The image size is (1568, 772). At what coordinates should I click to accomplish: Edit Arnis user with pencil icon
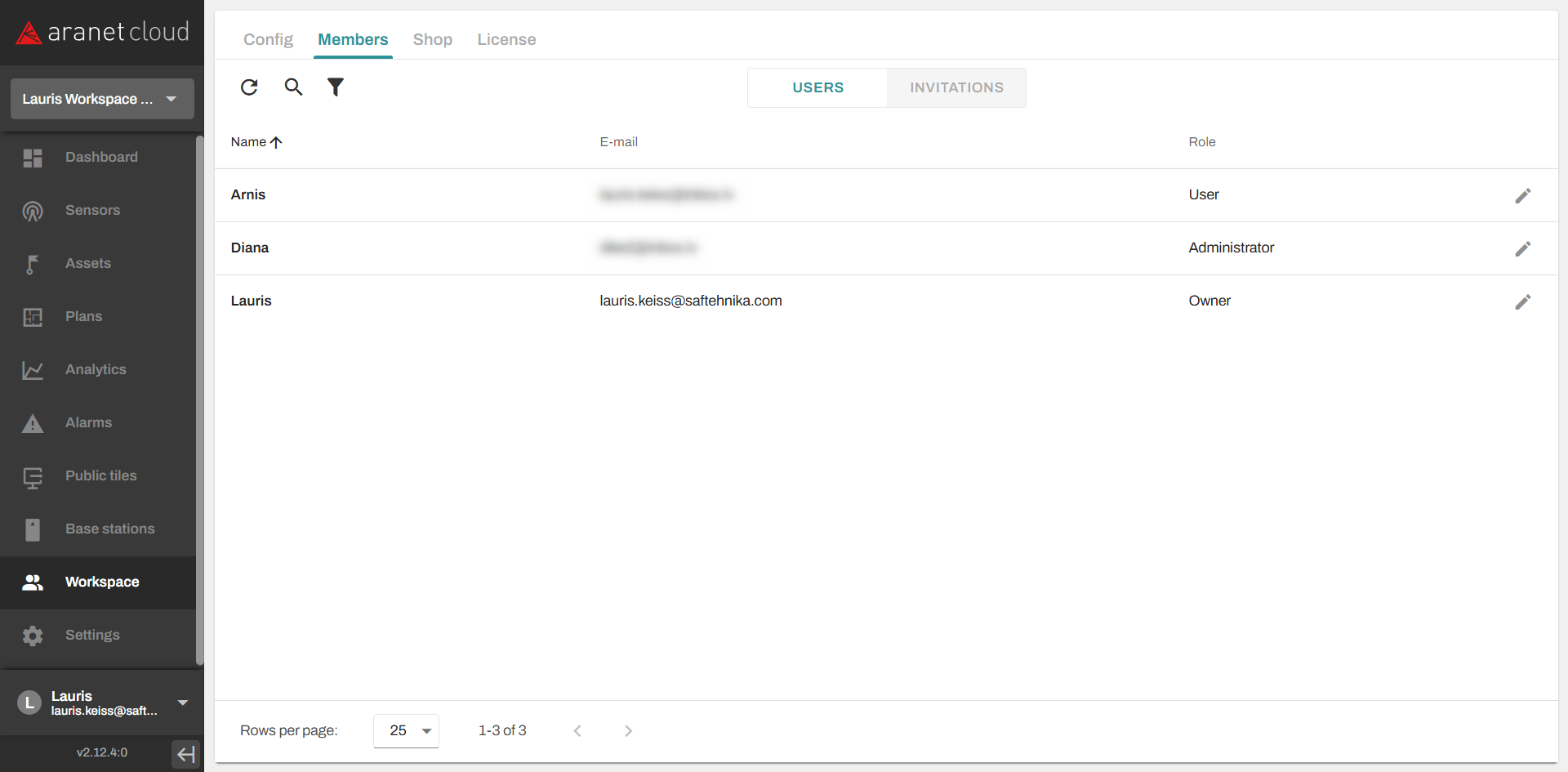point(1522,196)
